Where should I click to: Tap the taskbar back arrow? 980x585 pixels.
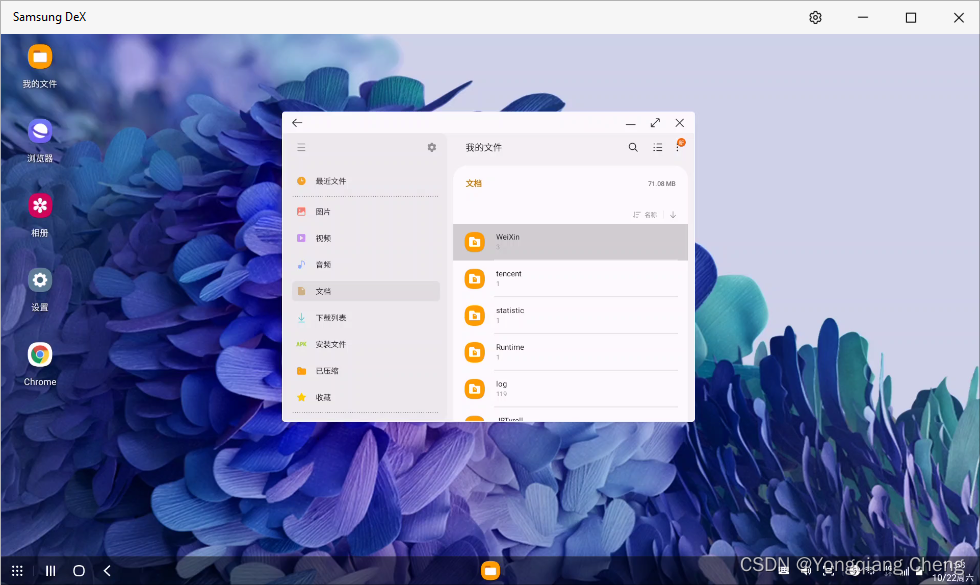[108, 571]
